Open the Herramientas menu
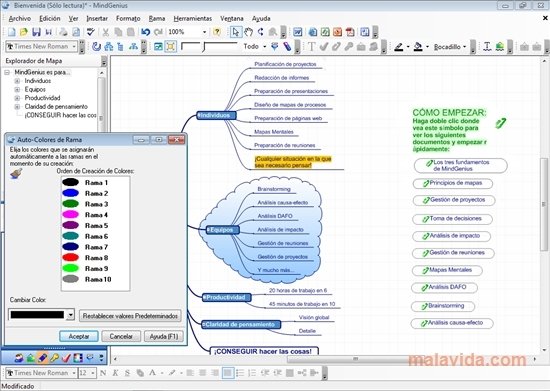The height and width of the screenshot is (391, 550). point(193,19)
